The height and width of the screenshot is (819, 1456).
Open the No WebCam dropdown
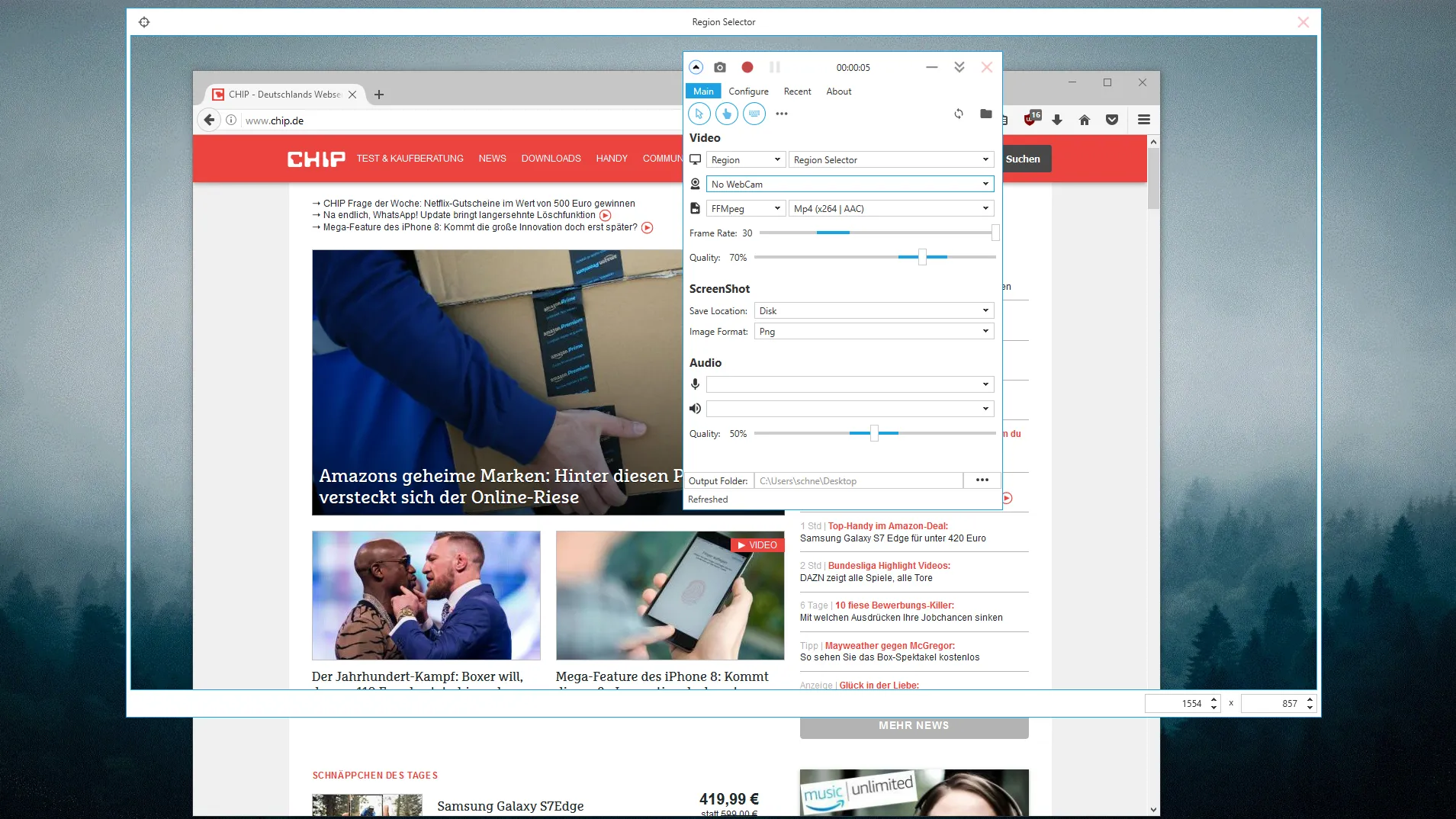[x=849, y=184]
